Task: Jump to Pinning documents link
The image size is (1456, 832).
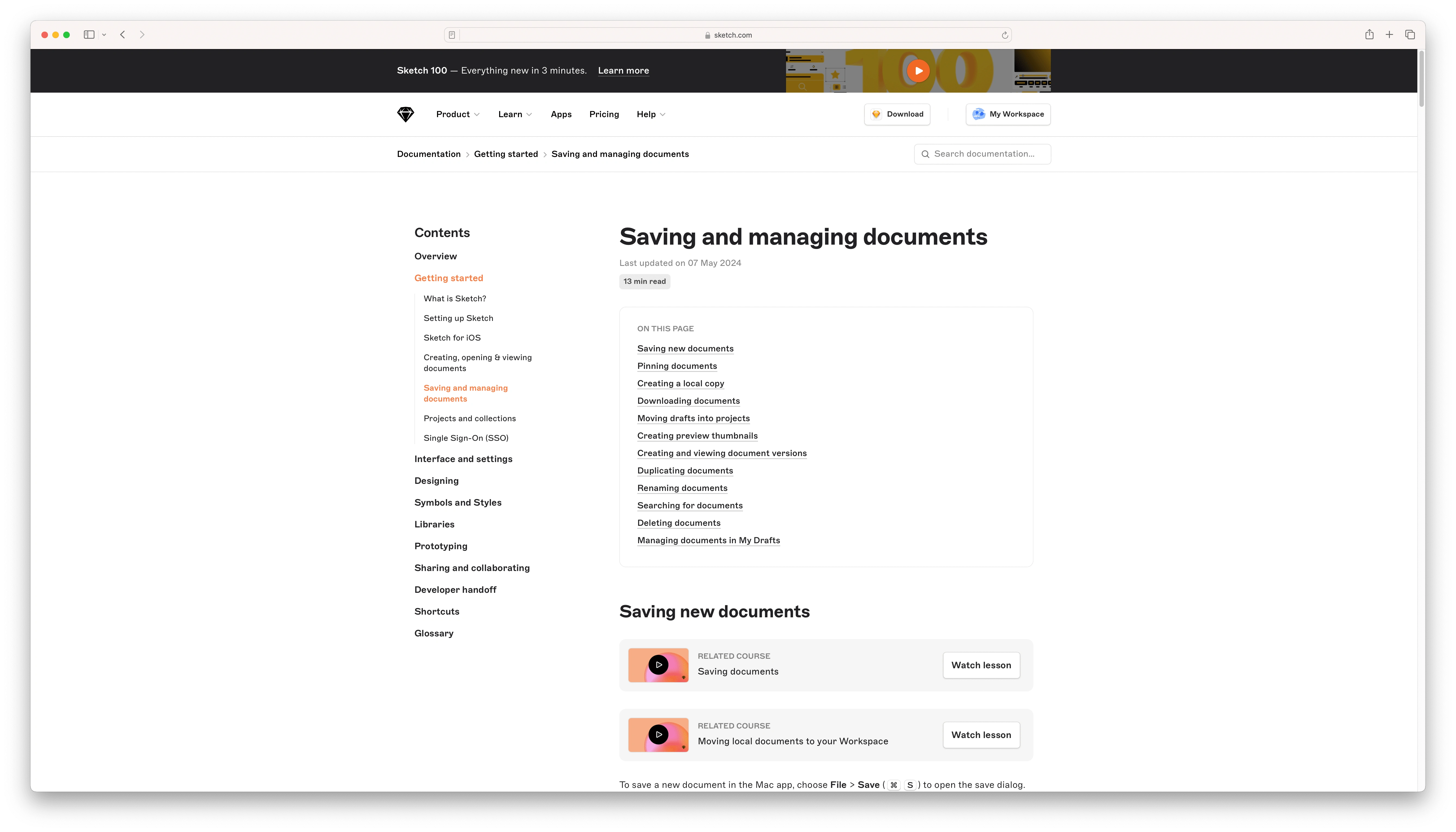Action: click(677, 366)
